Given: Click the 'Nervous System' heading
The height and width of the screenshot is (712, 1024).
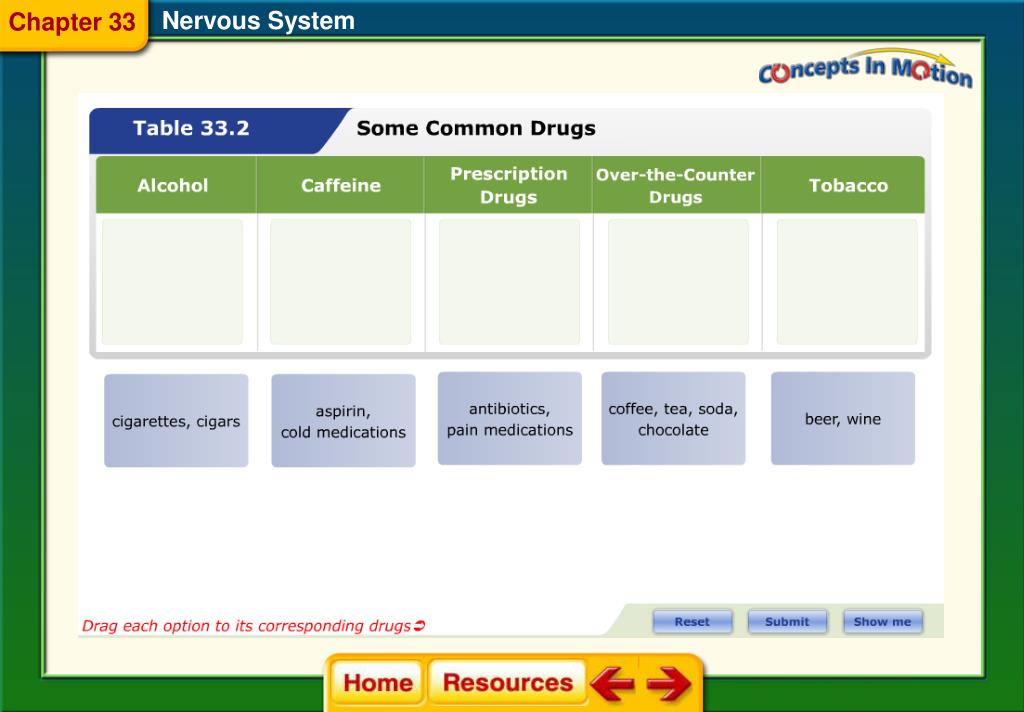Looking at the screenshot, I should [259, 21].
